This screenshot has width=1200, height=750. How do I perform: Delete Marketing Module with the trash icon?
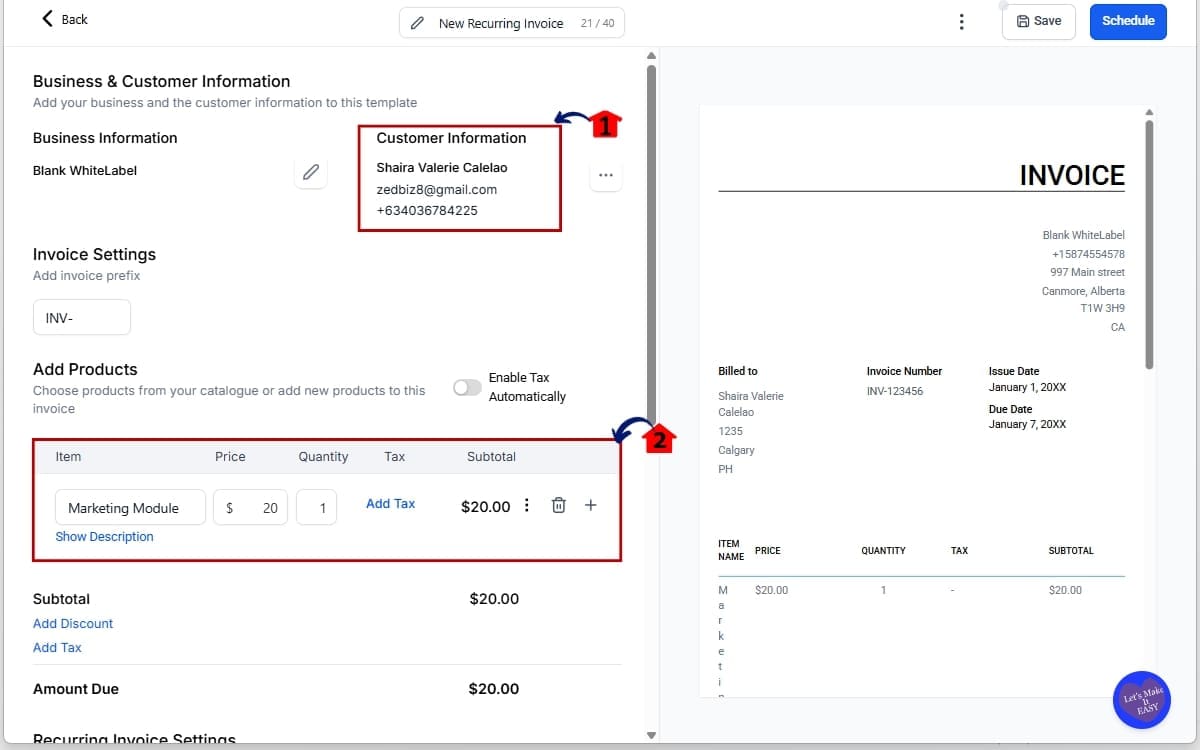click(x=558, y=505)
